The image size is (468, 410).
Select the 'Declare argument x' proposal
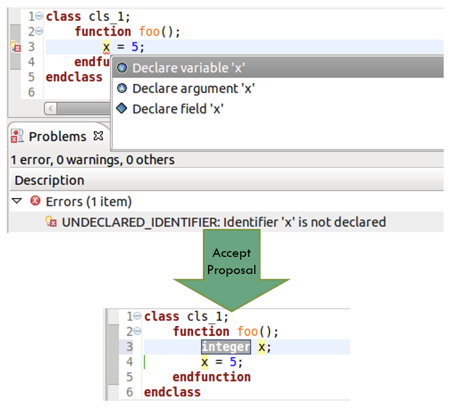278,88
